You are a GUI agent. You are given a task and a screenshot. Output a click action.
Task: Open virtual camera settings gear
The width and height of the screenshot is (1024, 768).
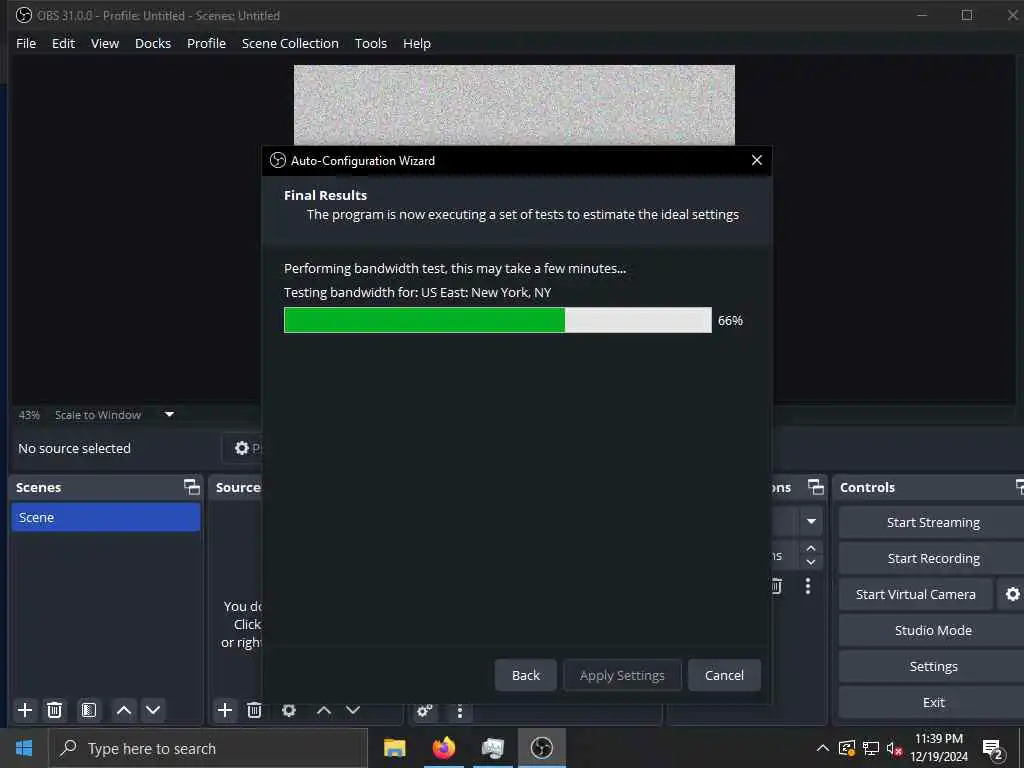click(x=1012, y=594)
